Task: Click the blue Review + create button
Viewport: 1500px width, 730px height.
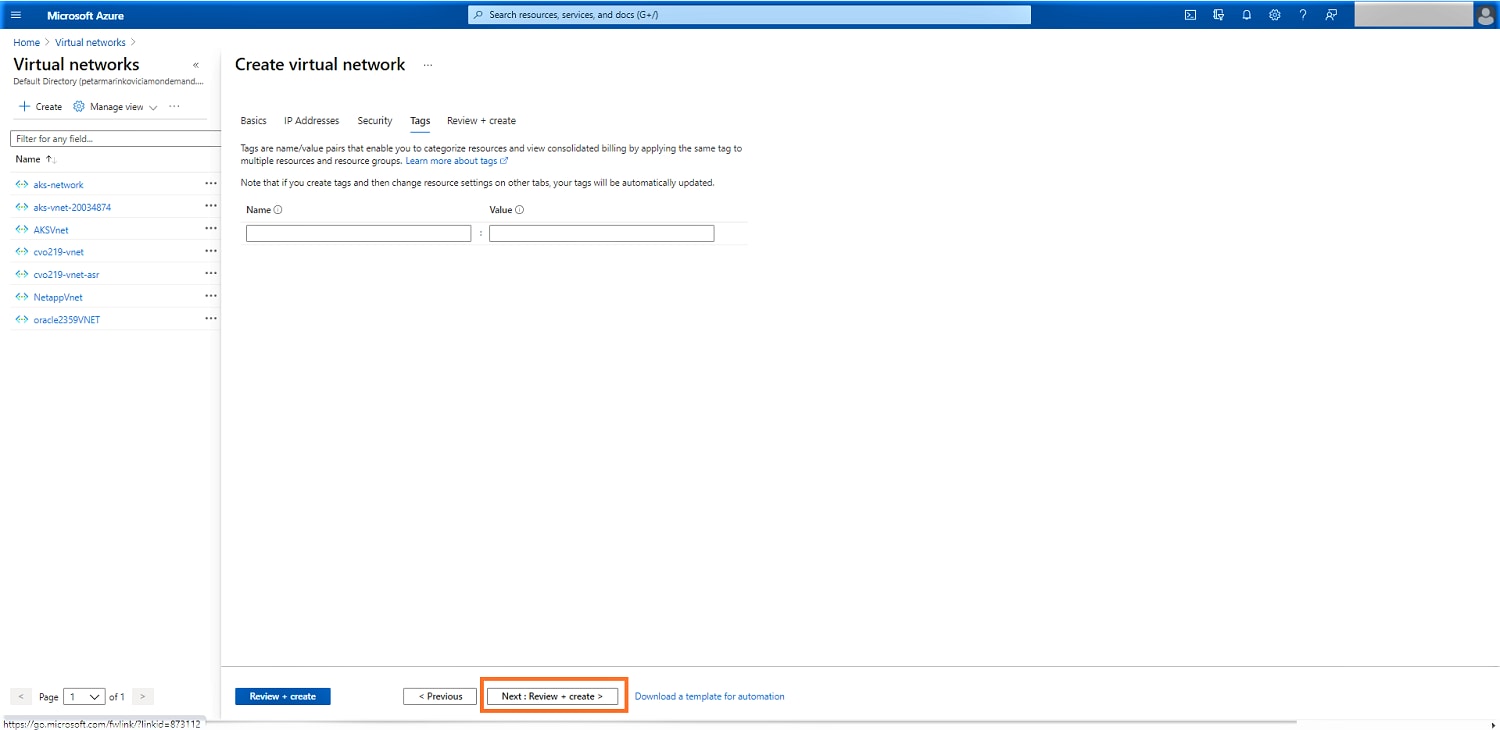Action: pos(282,696)
